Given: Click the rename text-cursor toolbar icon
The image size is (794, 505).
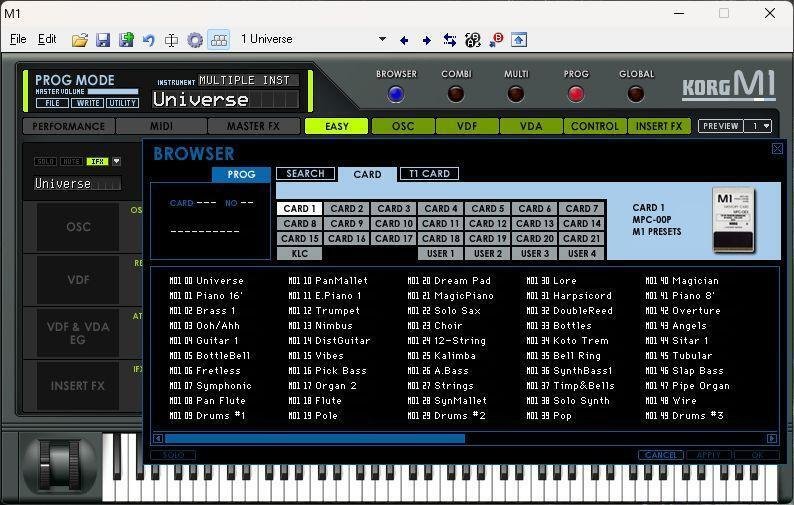Looking at the screenshot, I should 171,40.
